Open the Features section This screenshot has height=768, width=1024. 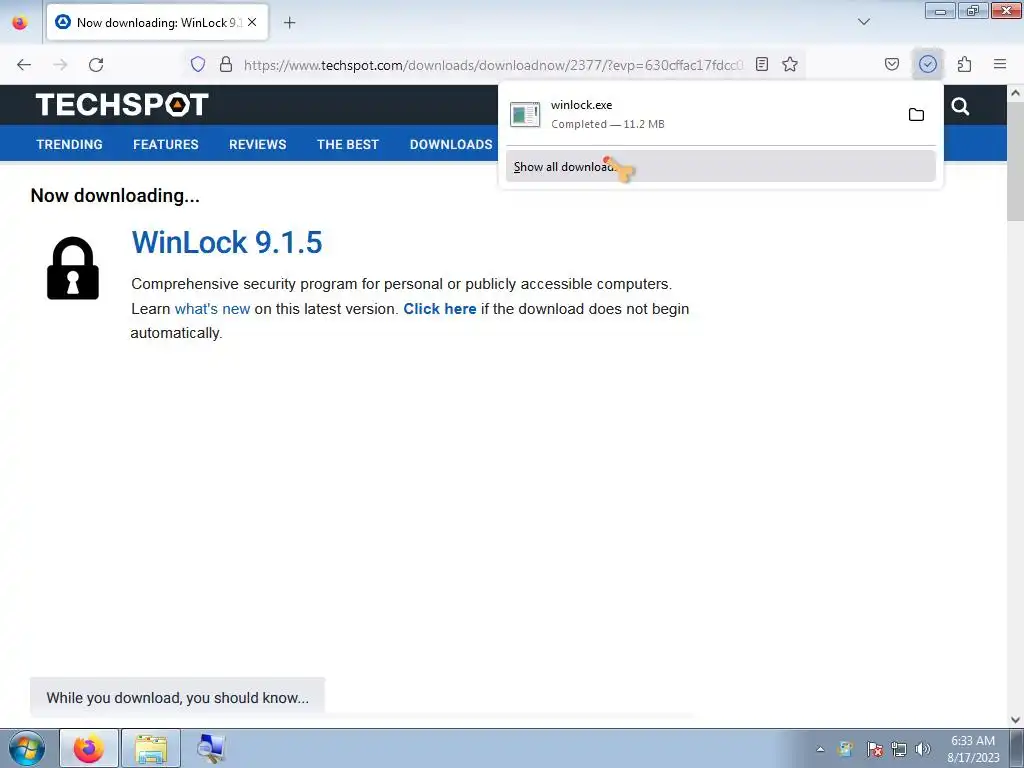tap(166, 144)
